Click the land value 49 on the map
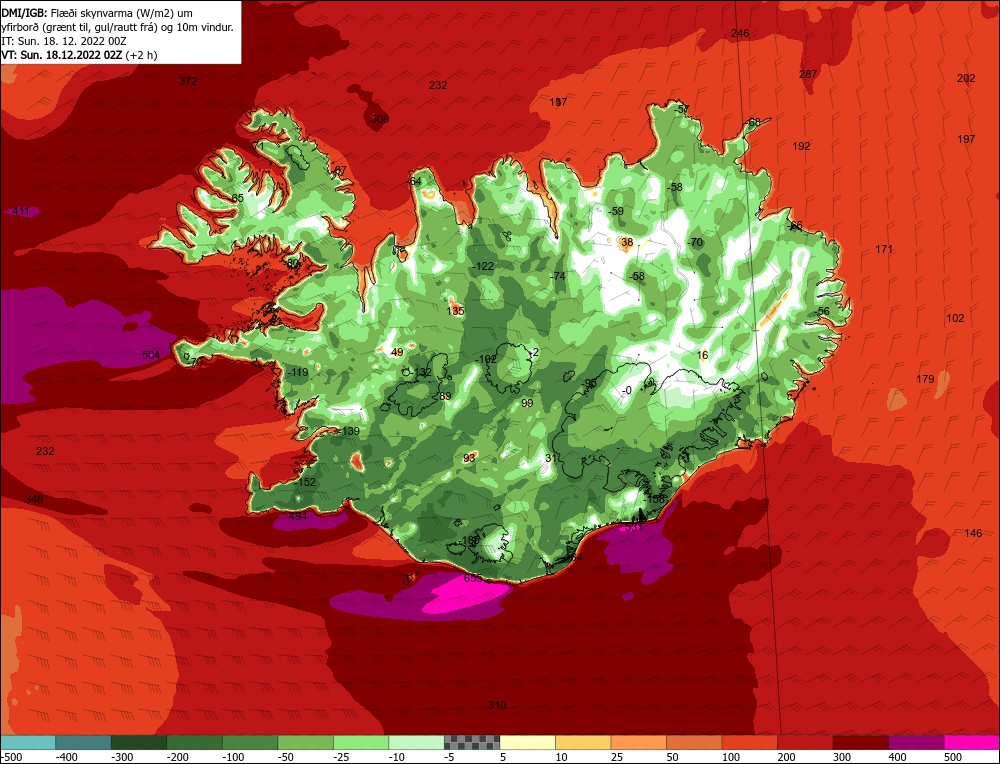The height and width of the screenshot is (764, 1000). (397, 352)
